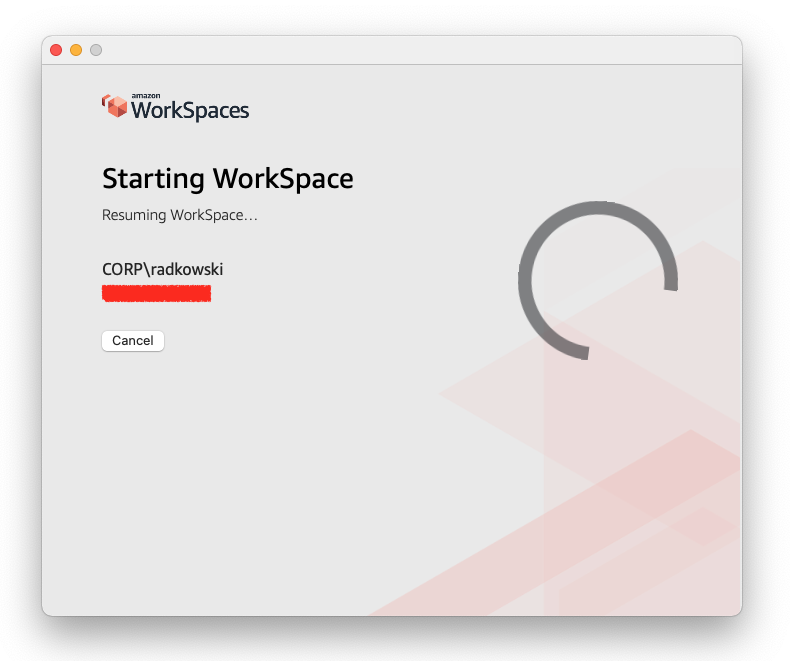Click the Amazon WorkSpaces cube logo
This screenshot has height=661, width=795.
pyautogui.click(x=115, y=106)
